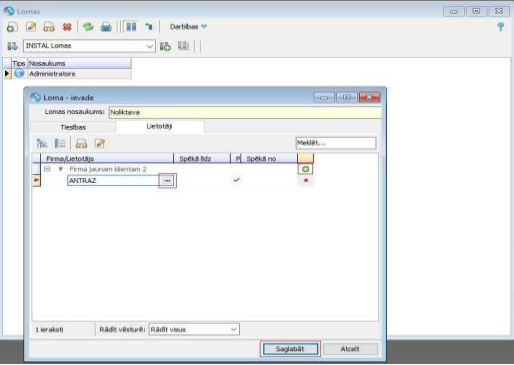Image resolution: width=514 pixels, height=365 pixels.
Task: Click the Atcelt button
Action: tap(350, 349)
